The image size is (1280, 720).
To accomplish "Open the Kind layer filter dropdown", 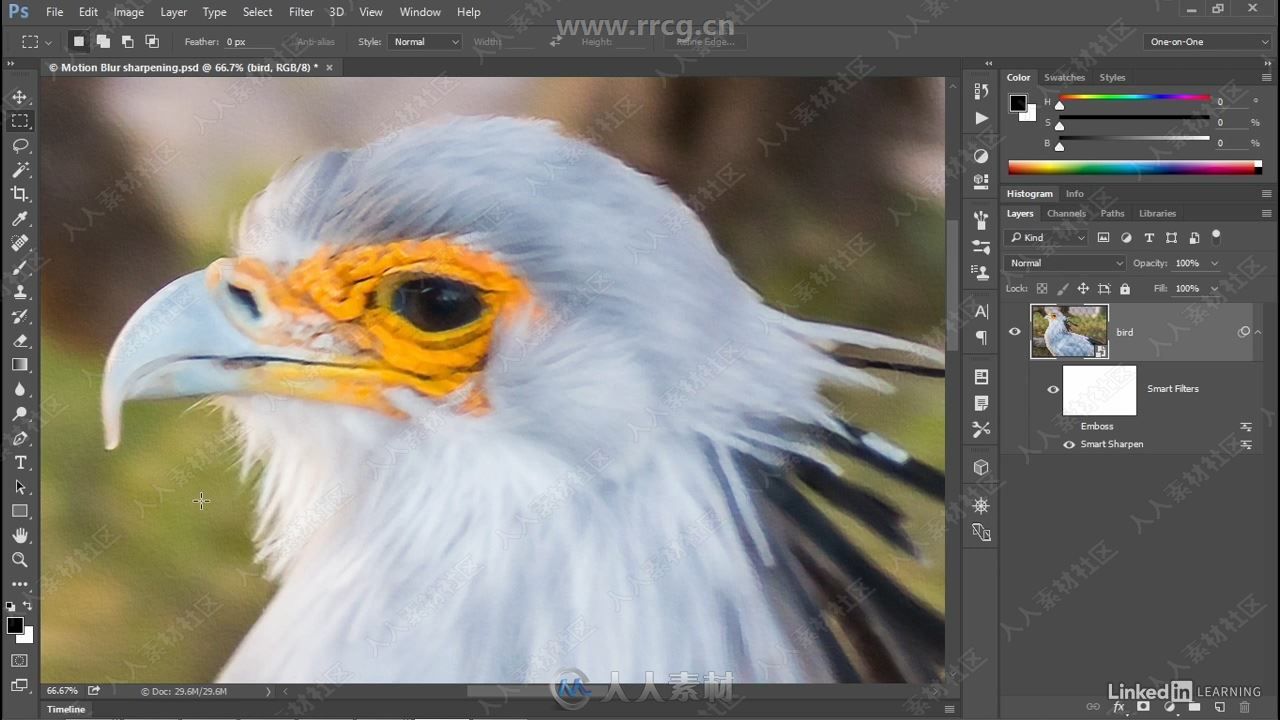I will point(1046,238).
